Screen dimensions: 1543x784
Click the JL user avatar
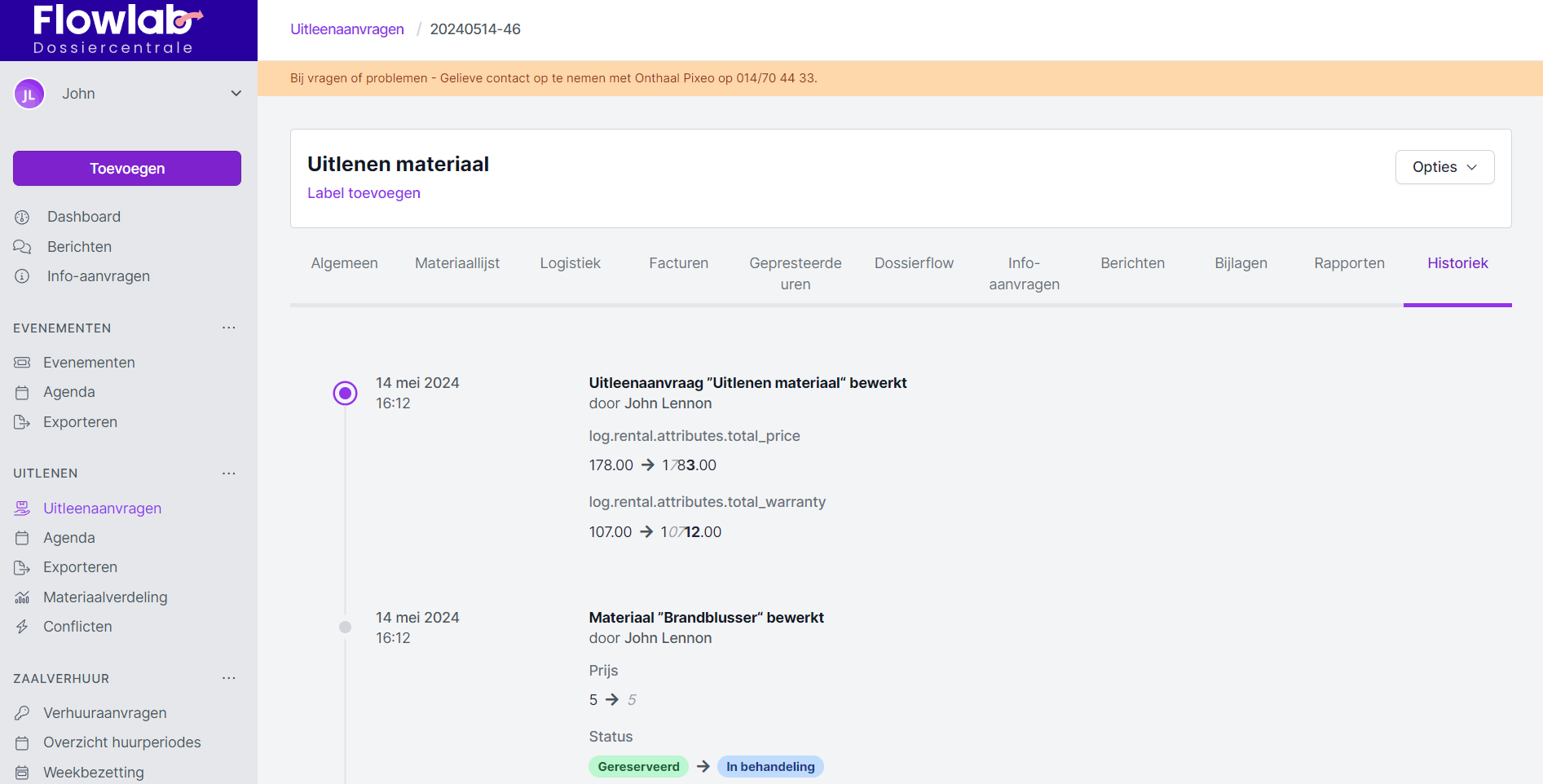tap(29, 94)
